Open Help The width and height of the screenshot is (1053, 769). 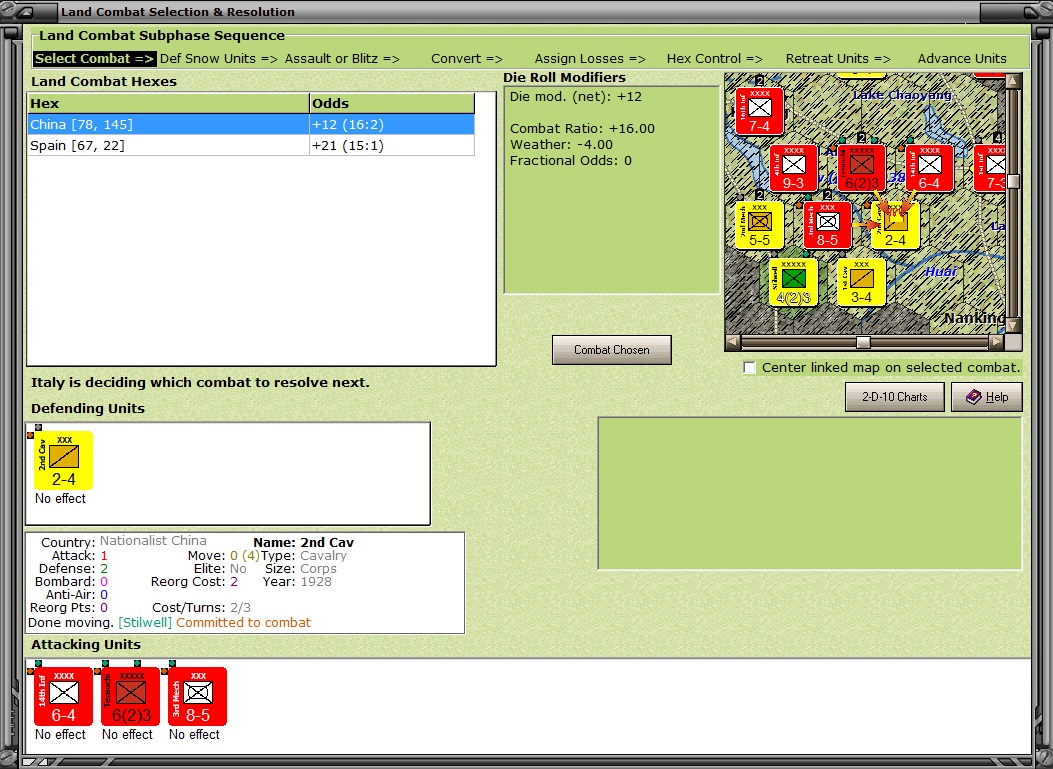pos(987,397)
